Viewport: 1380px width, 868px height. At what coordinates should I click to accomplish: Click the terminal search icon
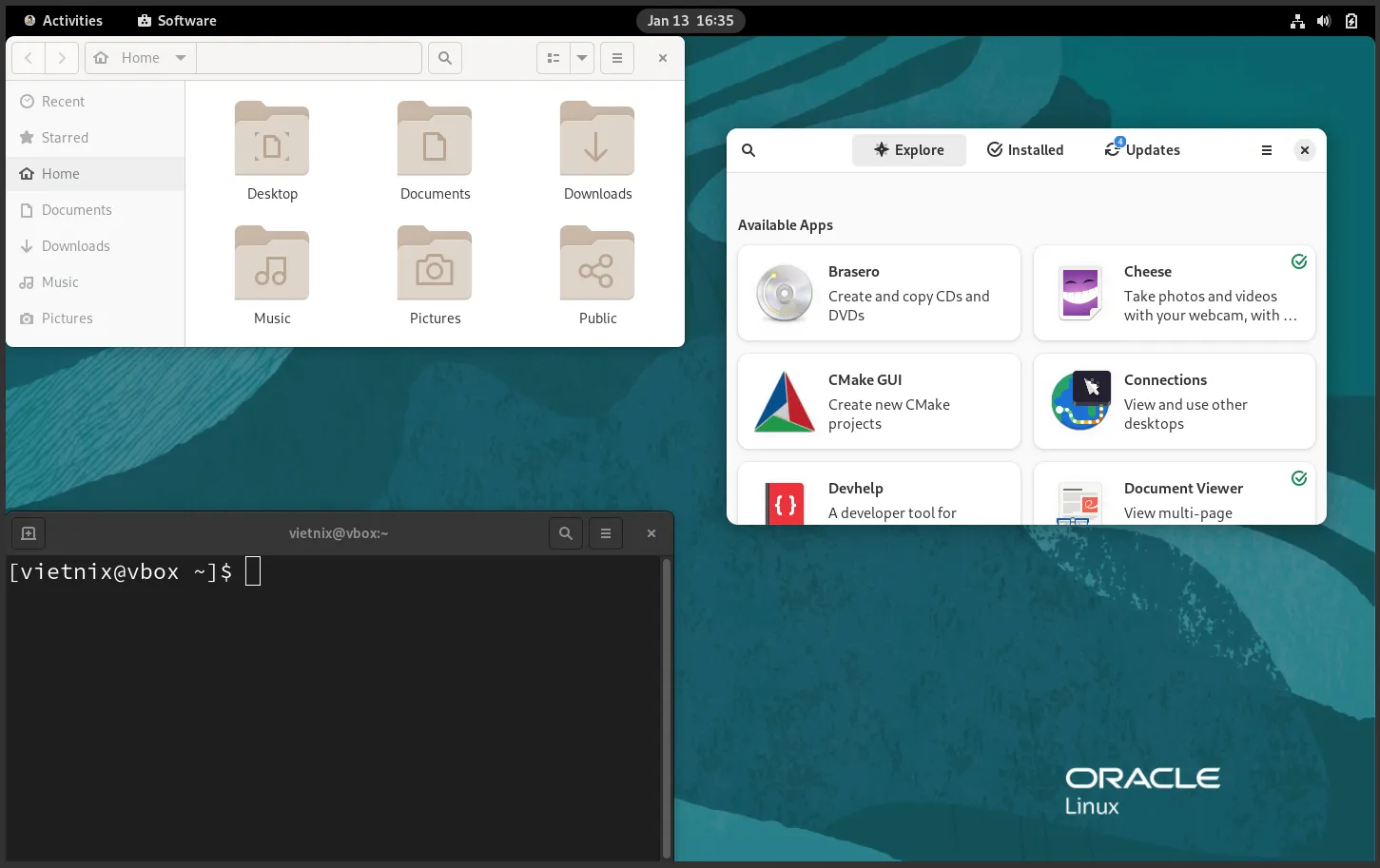(565, 532)
